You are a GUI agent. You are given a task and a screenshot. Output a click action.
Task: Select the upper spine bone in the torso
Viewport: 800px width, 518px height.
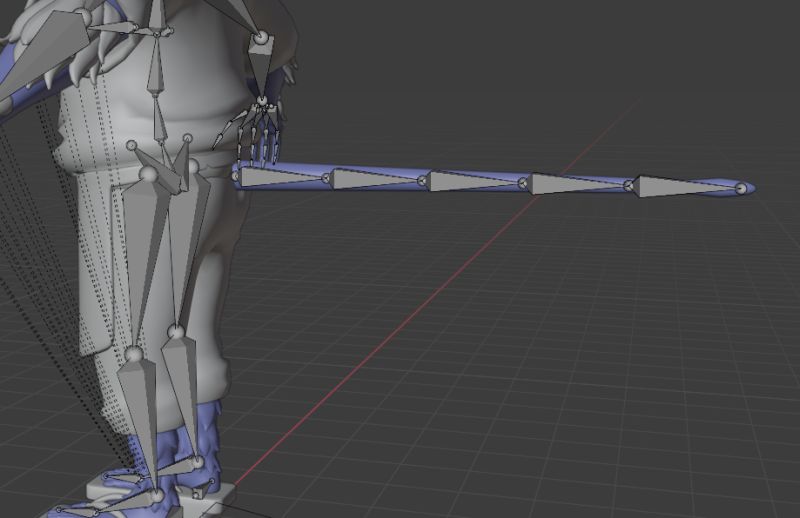click(156, 64)
